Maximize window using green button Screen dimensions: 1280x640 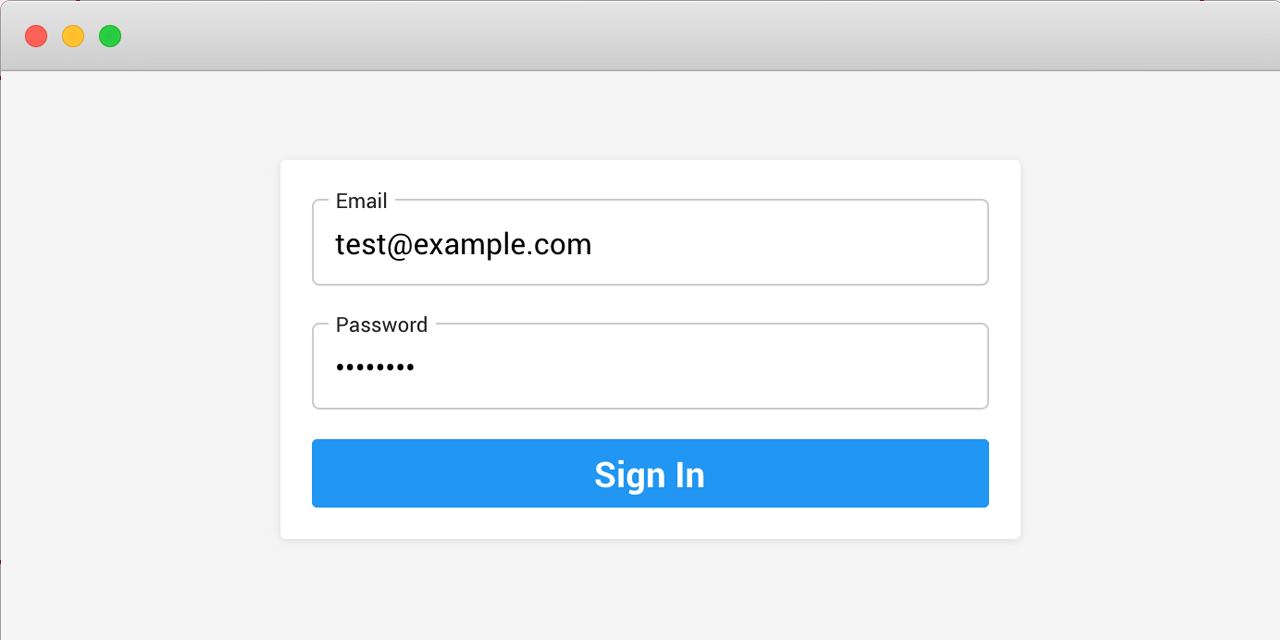click(x=110, y=36)
